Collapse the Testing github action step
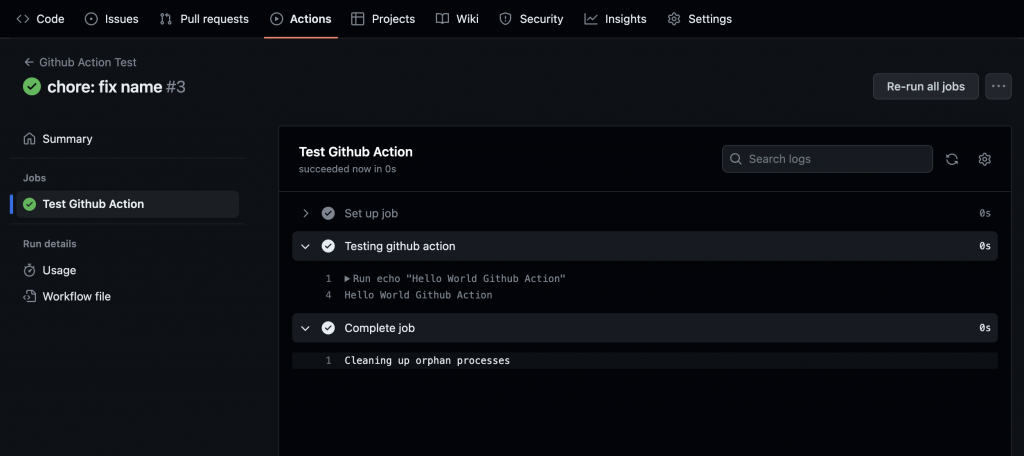 click(306, 246)
